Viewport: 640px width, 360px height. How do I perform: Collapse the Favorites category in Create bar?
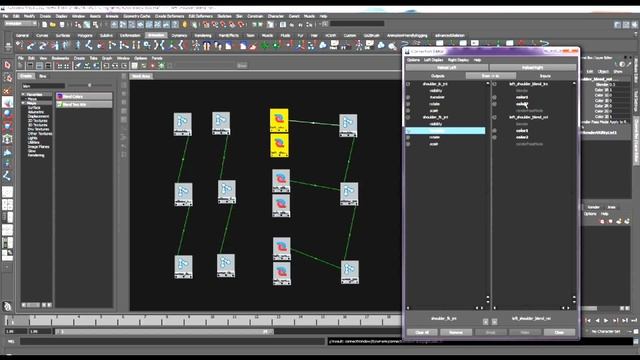coord(23,94)
